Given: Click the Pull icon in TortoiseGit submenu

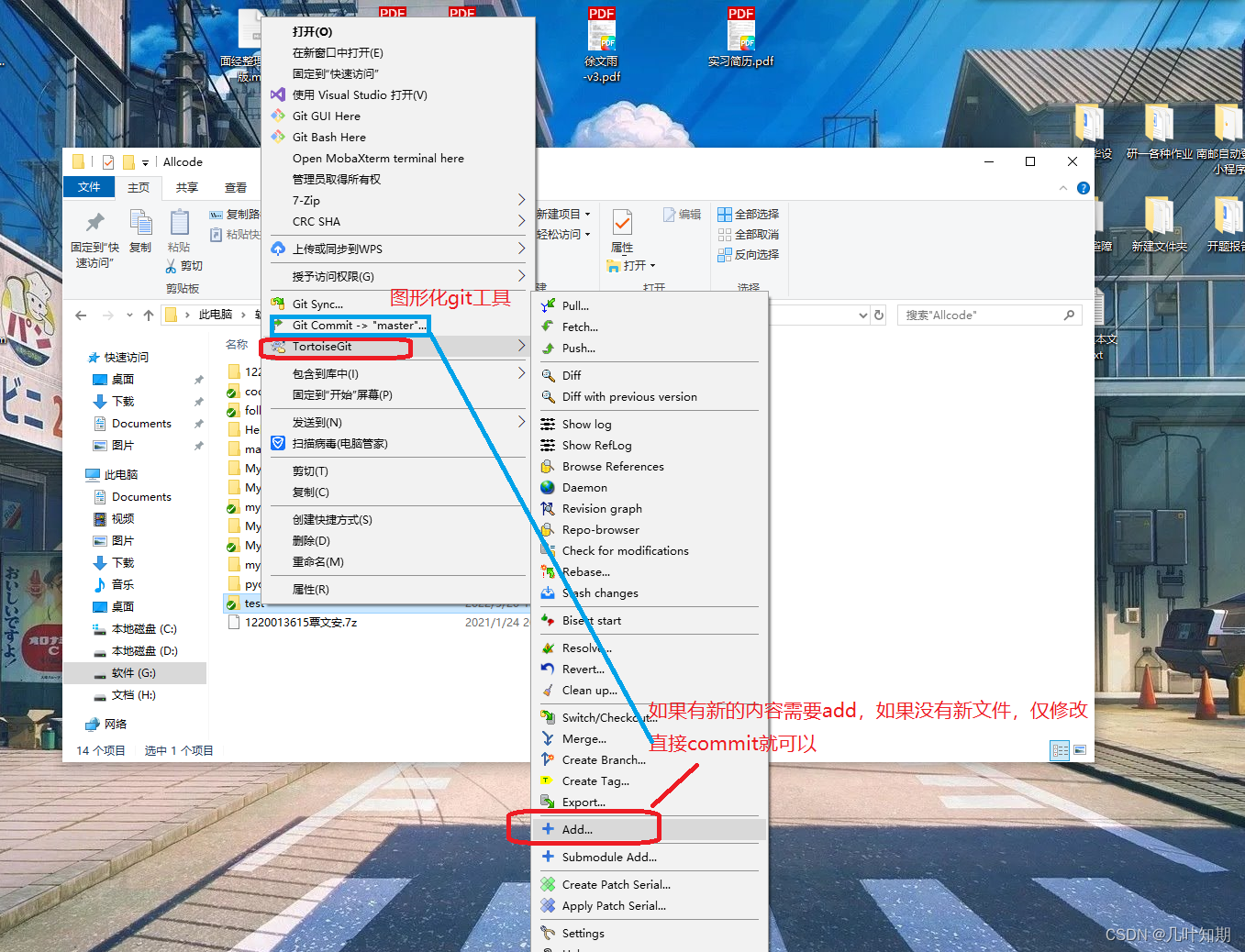Looking at the screenshot, I should 548,305.
